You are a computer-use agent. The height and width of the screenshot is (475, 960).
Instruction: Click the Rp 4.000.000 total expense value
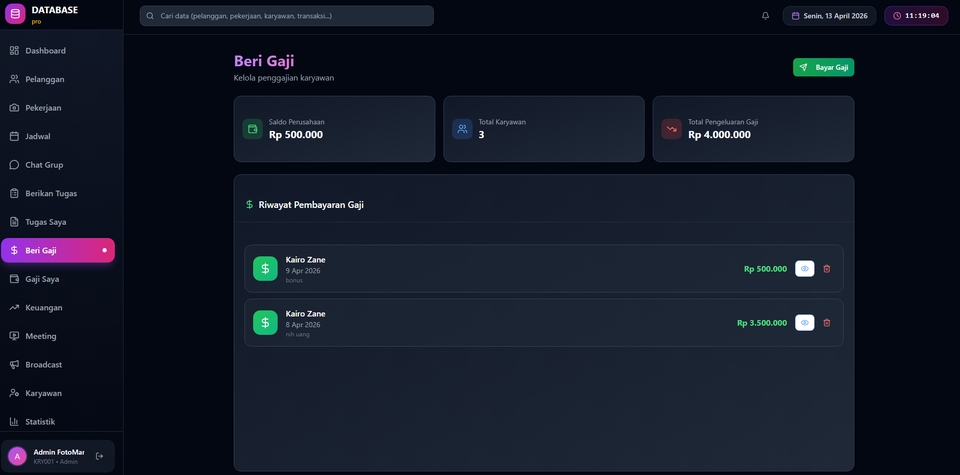pos(719,135)
